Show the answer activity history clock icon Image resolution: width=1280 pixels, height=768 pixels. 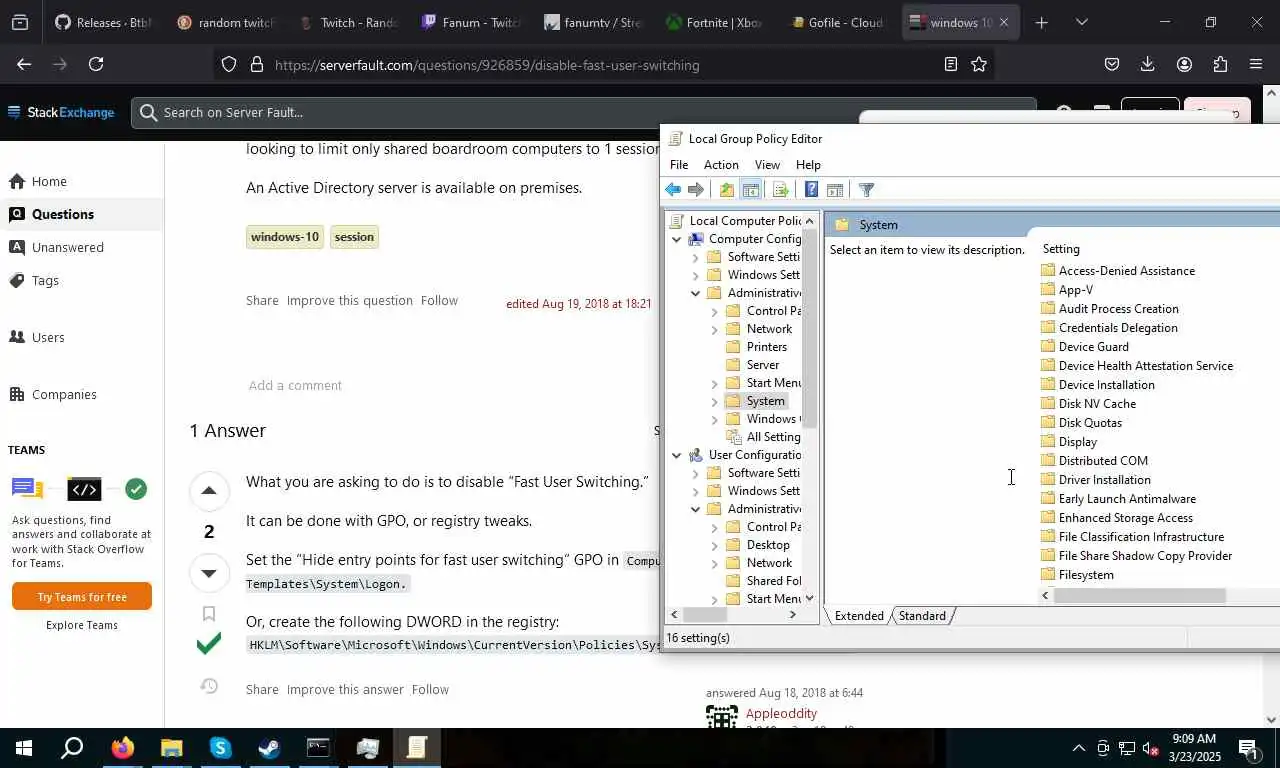(x=208, y=686)
